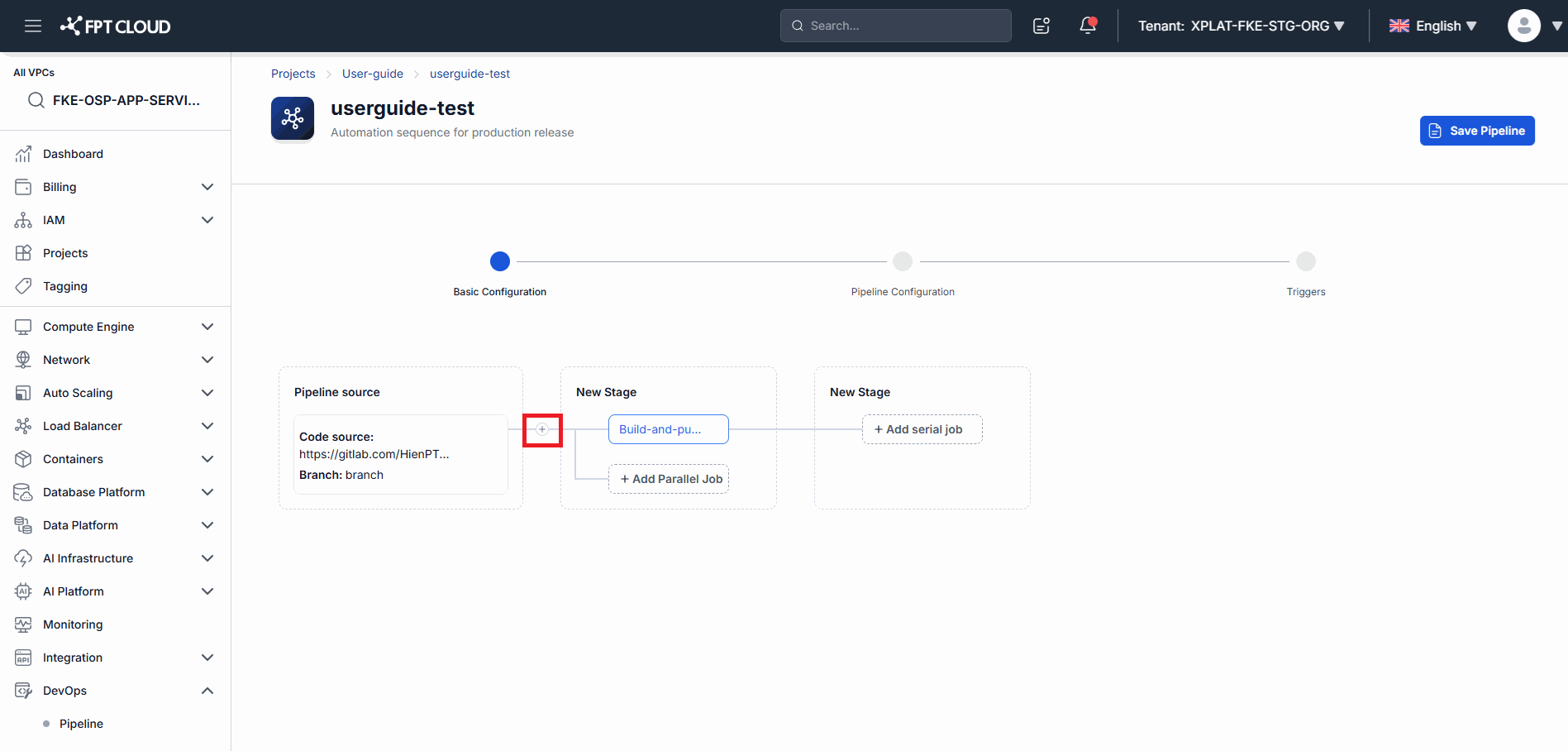
Task: Click the userguide-test pipeline logo icon
Action: pos(293,118)
